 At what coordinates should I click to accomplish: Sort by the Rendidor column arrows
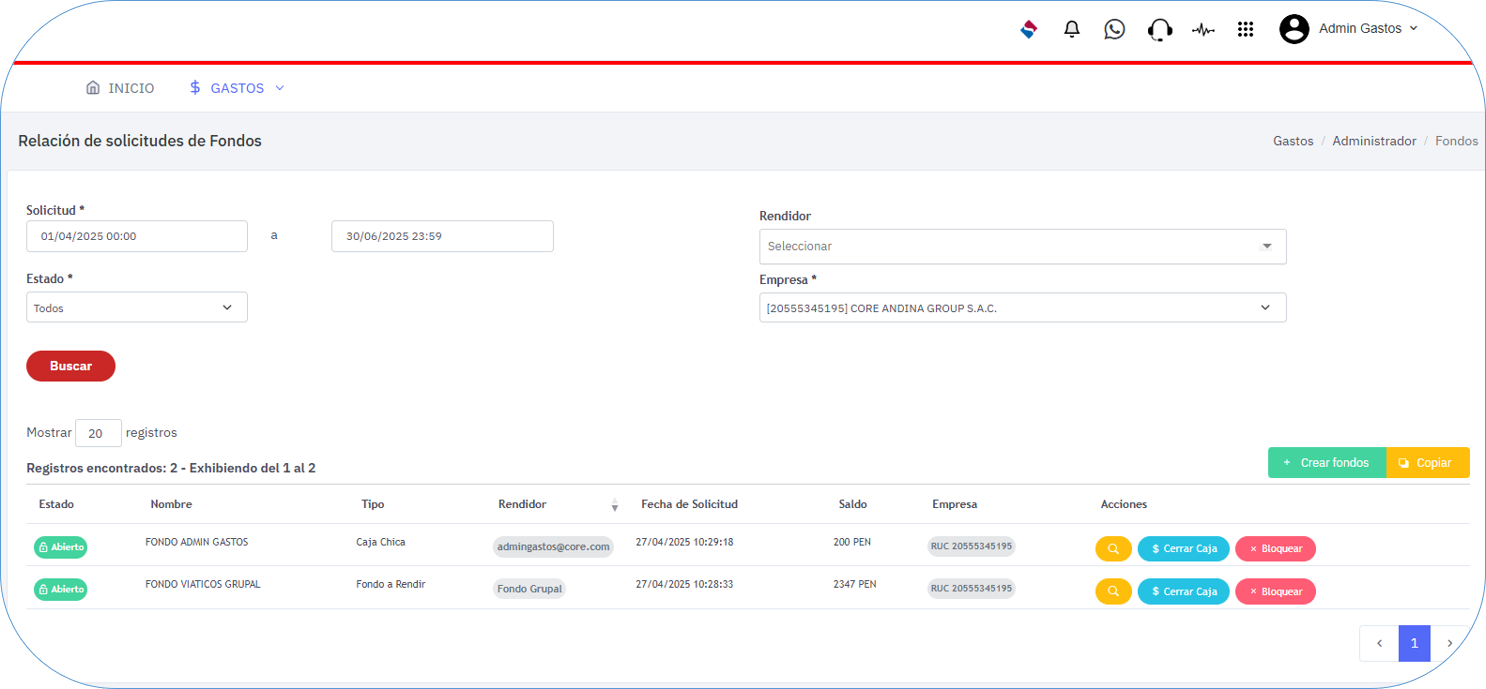(615, 505)
